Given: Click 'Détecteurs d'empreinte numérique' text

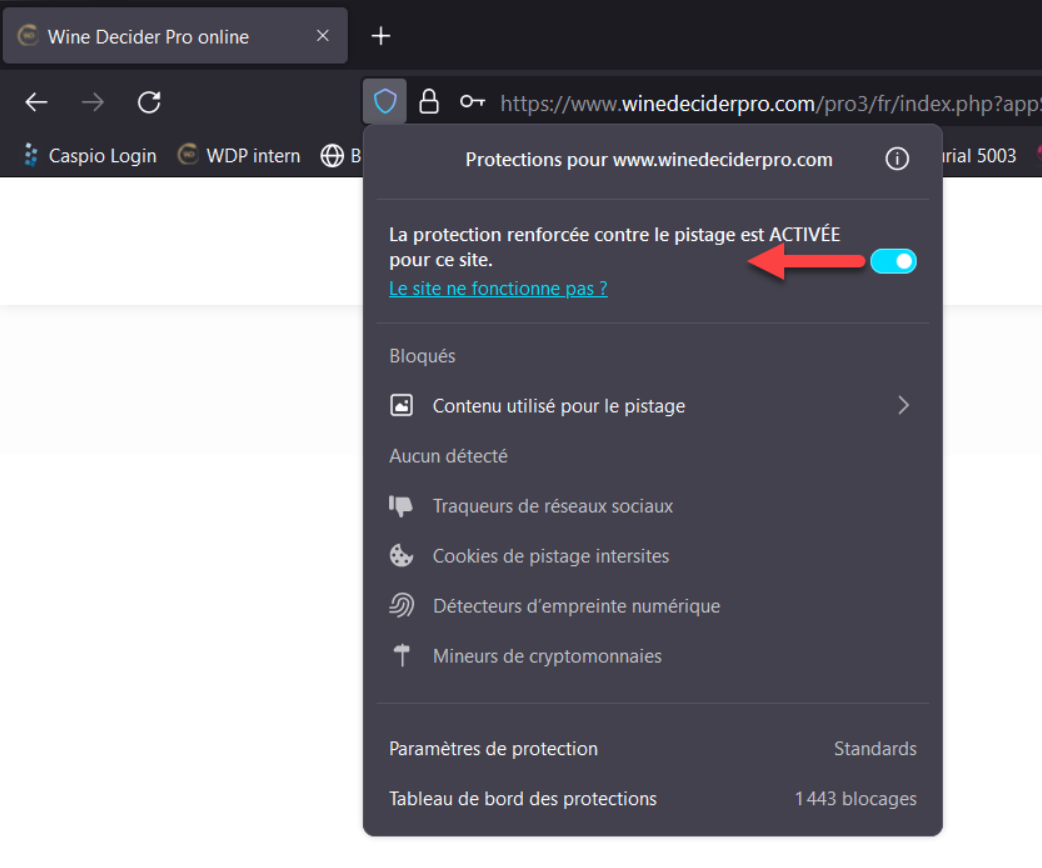Looking at the screenshot, I should pos(577,605).
